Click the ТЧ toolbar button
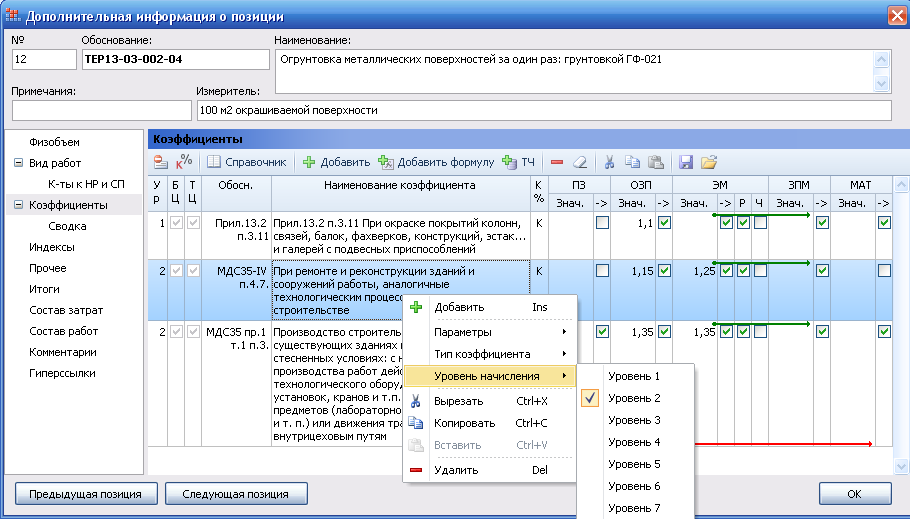The image size is (910, 519). (x=519, y=161)
